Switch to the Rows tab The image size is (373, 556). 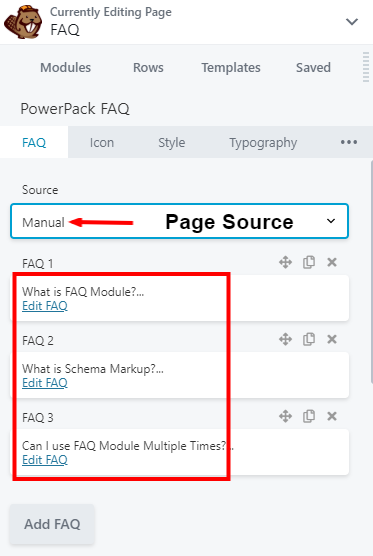pyautogui.click(x=148, y=67)
